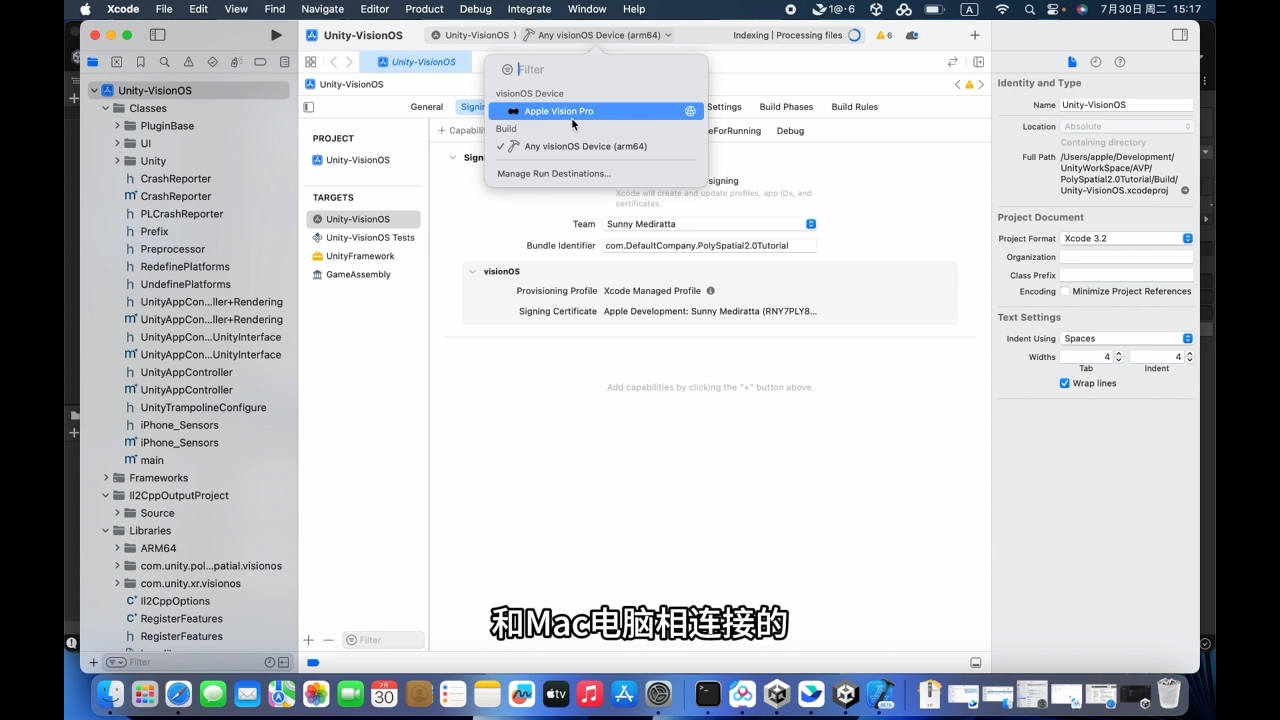
Task: Collapse the Unity-VisionOS root project
Action: point(94,90)
